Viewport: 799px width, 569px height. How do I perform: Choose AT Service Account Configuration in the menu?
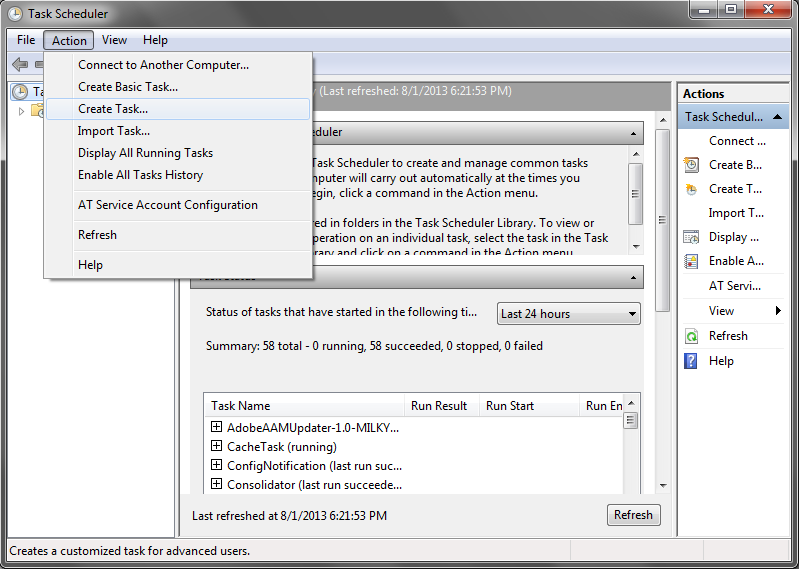(x=178, y=205)
